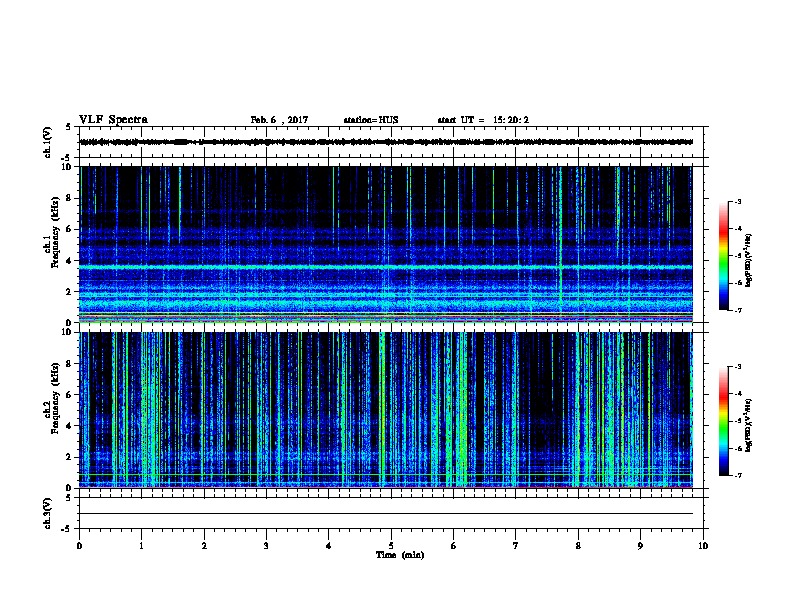792x612 pixels.
Task: Click the ch.2 frequency tick "8"
Action: click(69, 364)
